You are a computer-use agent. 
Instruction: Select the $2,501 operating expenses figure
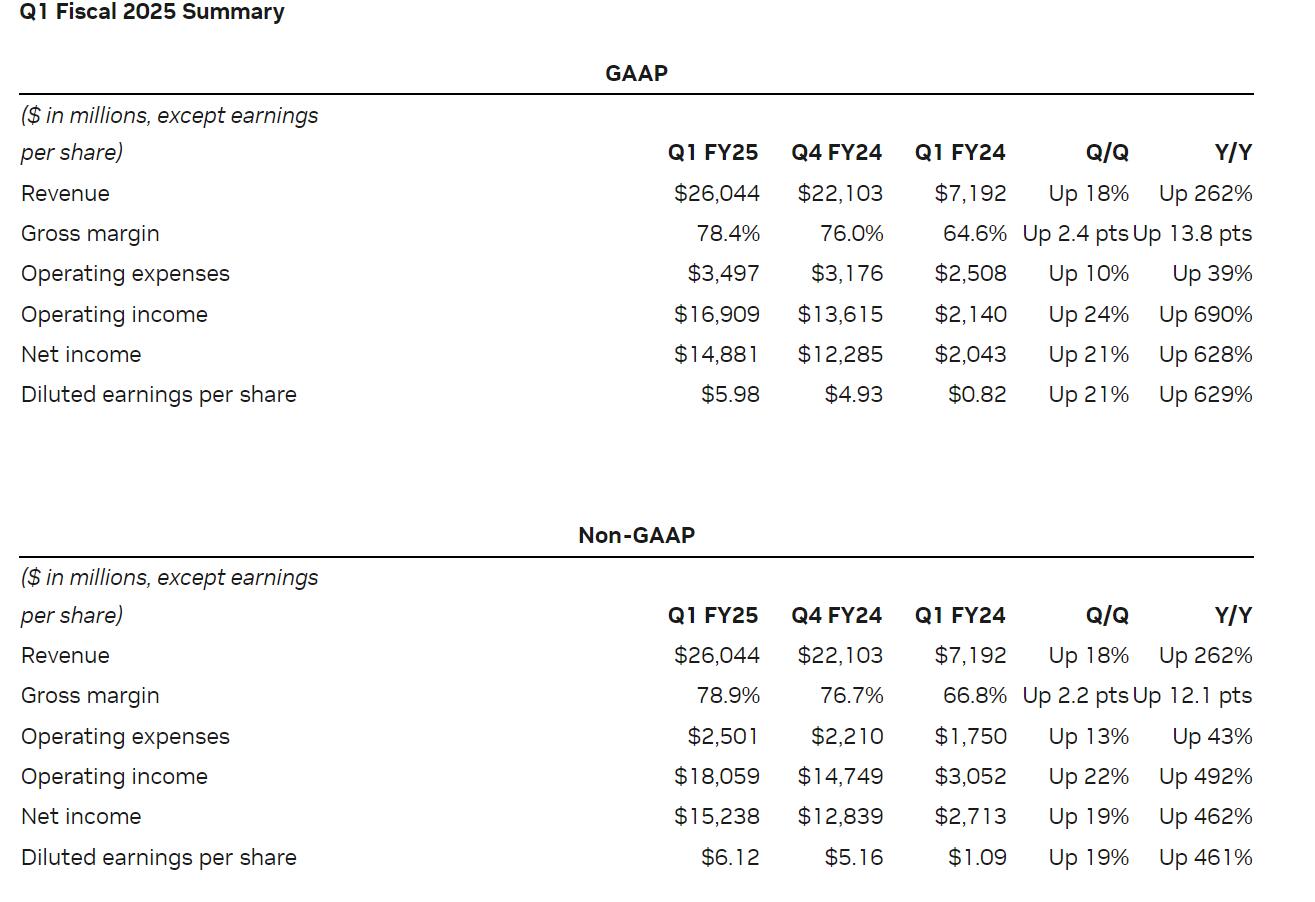(x=723, y=736)
